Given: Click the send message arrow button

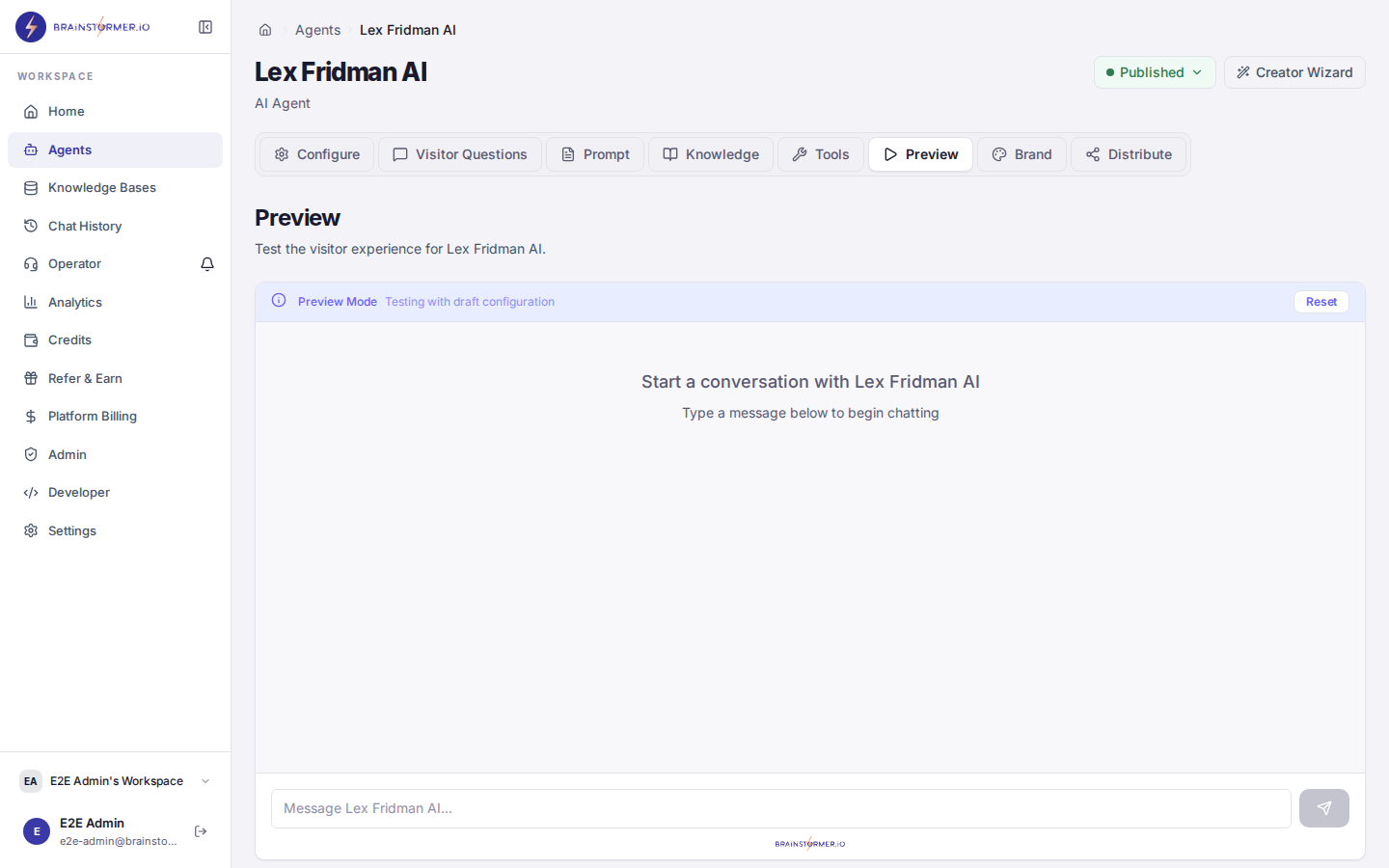Looking at the screenshot, I should [1323, 808].
